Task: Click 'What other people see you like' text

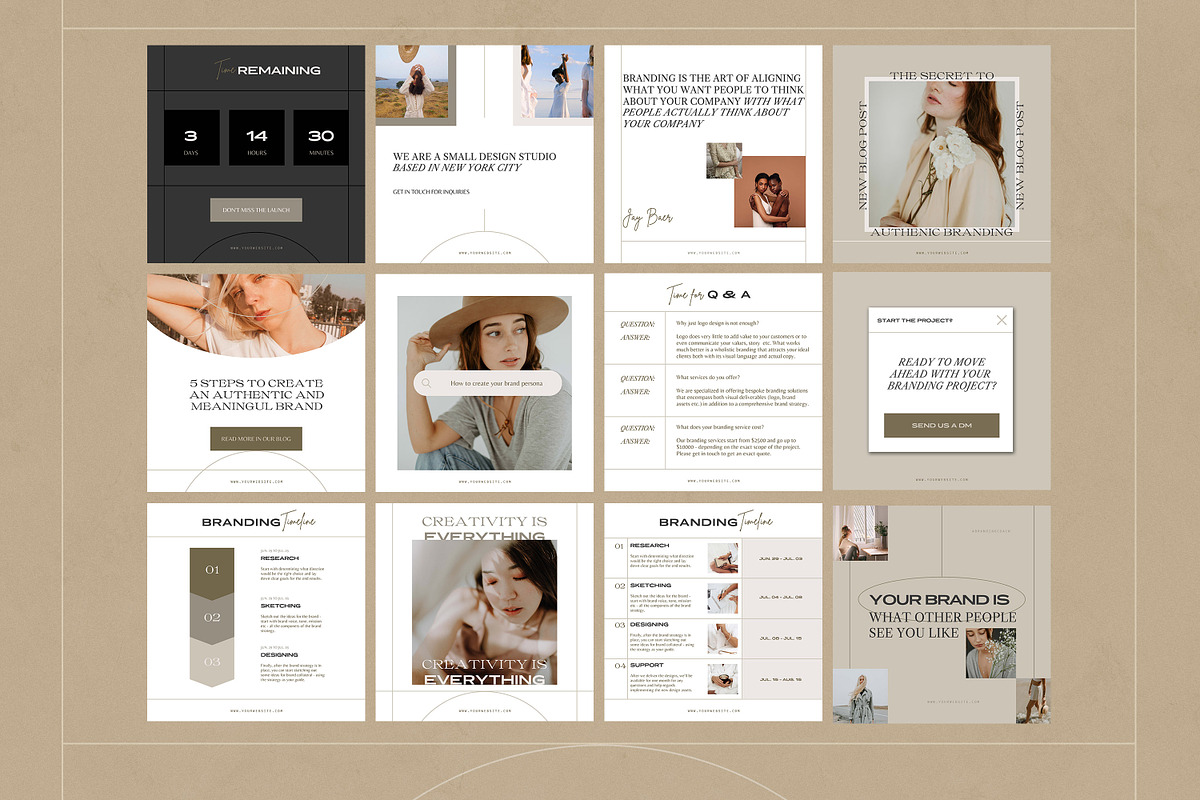Action: pos(942,625)
